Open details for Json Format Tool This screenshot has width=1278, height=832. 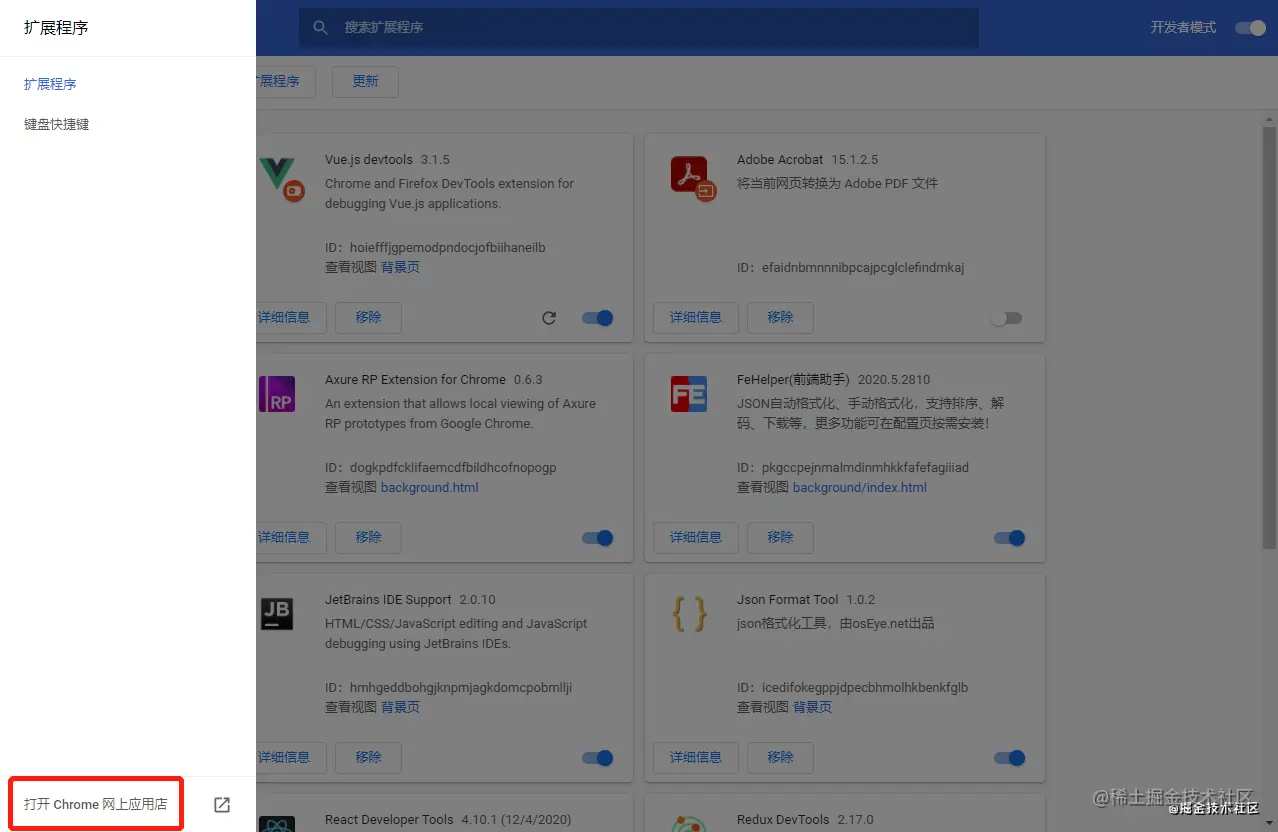click(x=695, y=757)
